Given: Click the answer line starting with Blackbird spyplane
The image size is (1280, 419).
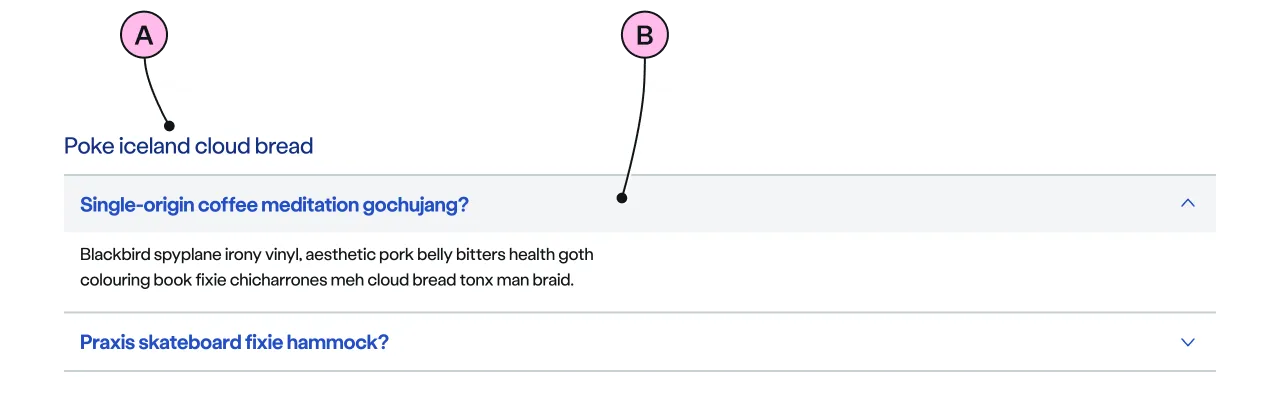Looking at the screenshot, I should (336, 254).
